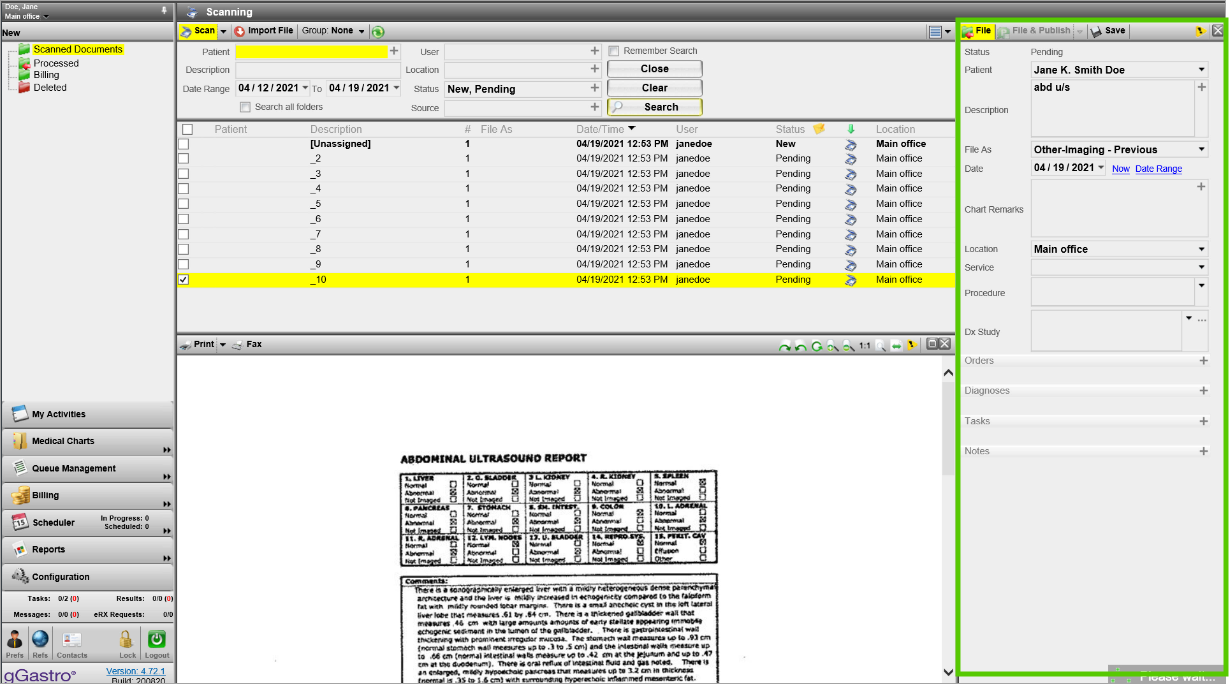Open the Configuration navigation section
This screenshot has width=1230, height=684.
pos(88,577)
